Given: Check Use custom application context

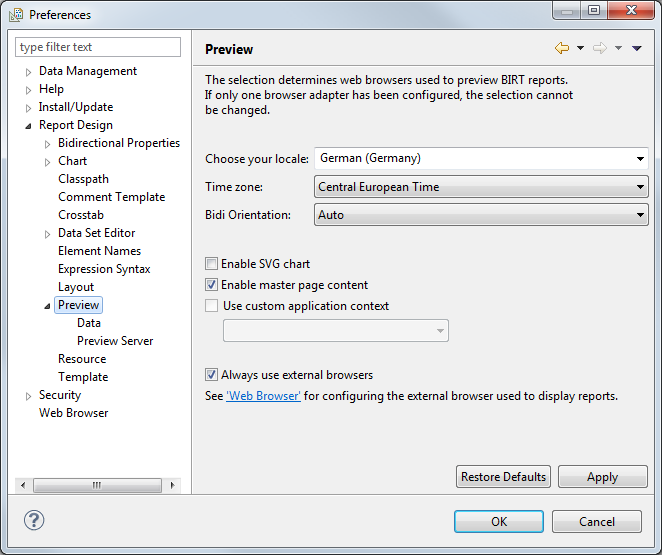Looking at the screenshot, I should 211,306.
